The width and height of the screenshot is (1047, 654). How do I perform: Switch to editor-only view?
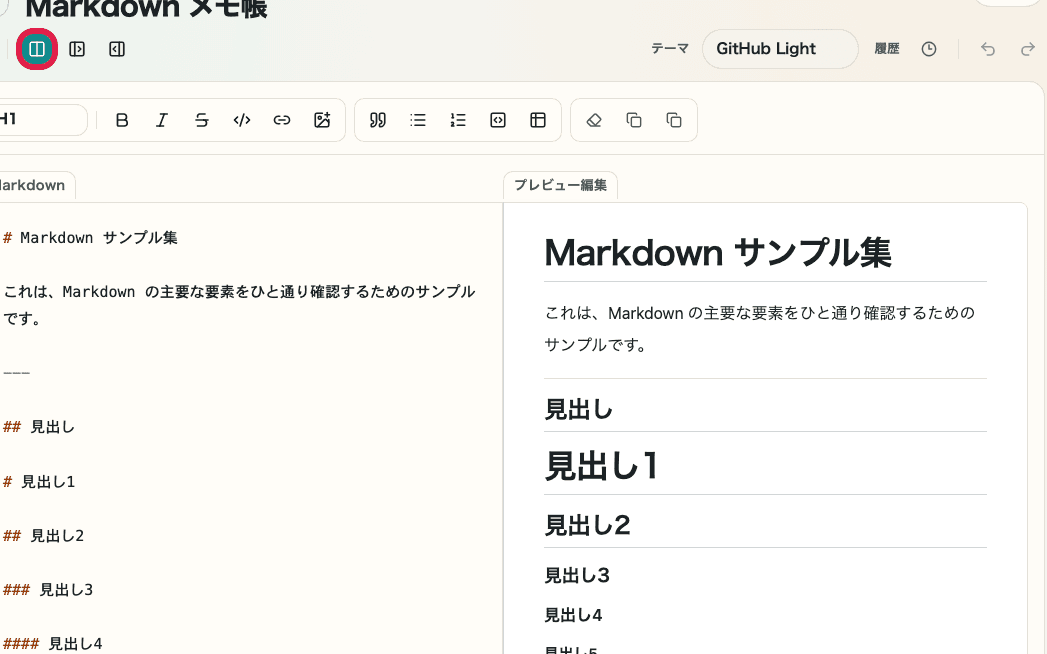pos(77,49)
